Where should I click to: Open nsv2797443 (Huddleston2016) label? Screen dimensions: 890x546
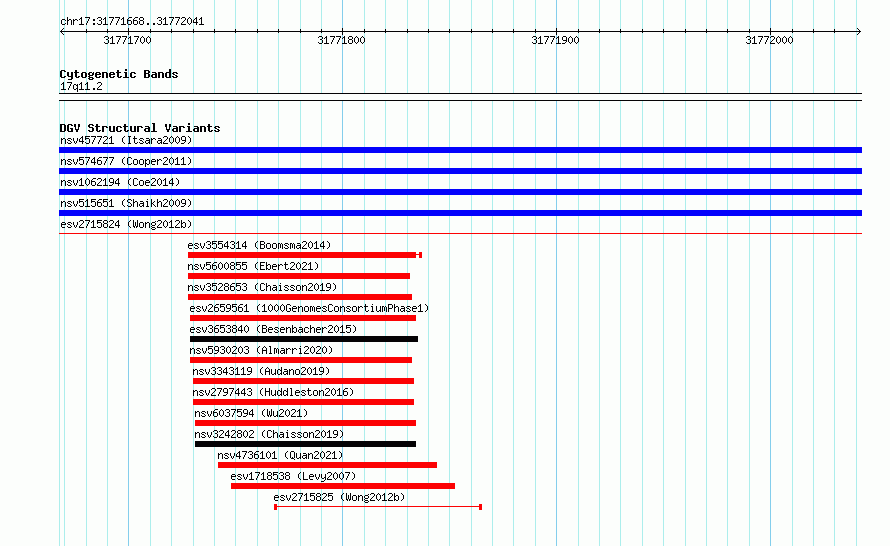[273, 392]
